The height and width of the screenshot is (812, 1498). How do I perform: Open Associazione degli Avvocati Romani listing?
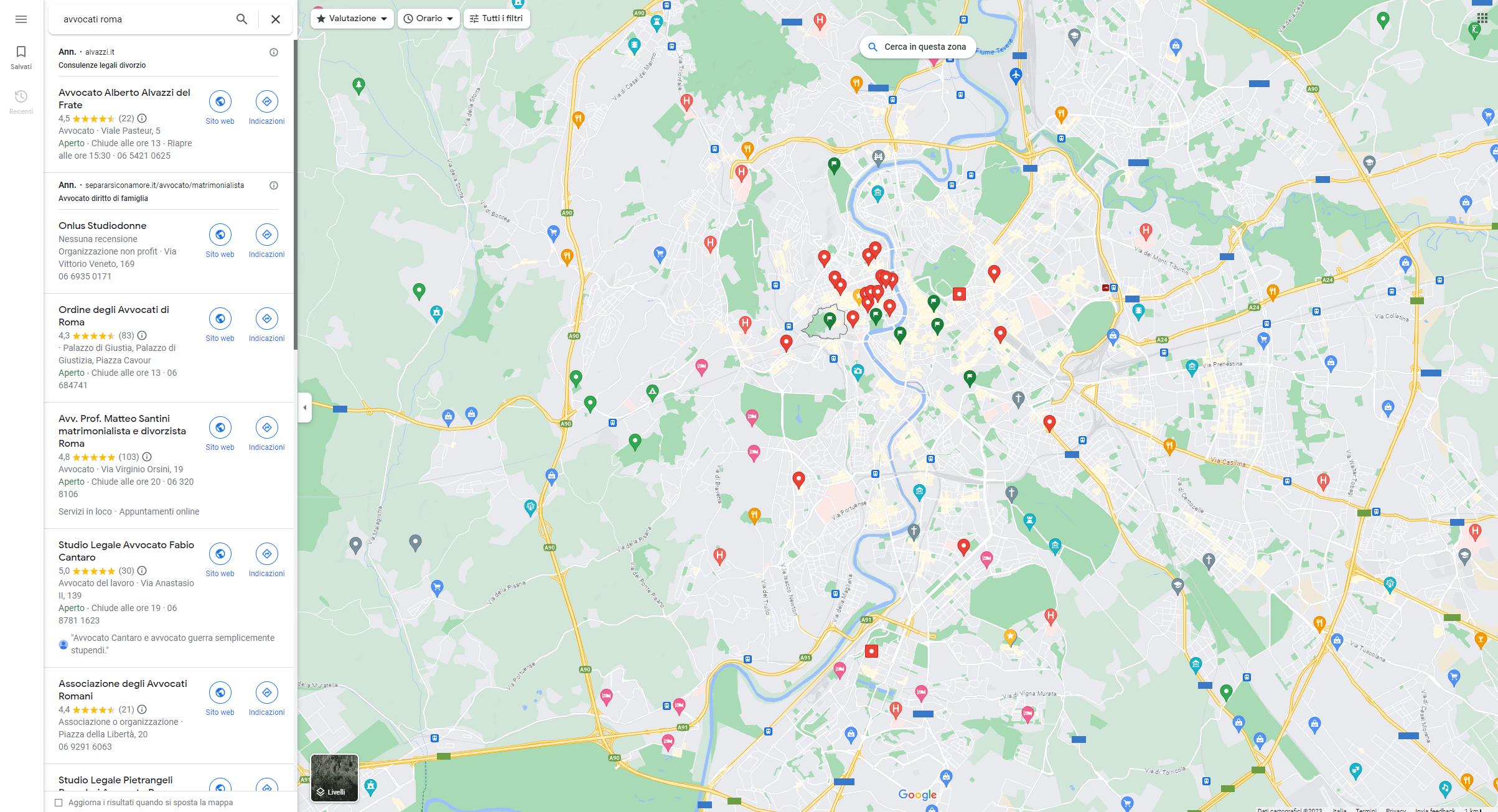tap(123, 689)
